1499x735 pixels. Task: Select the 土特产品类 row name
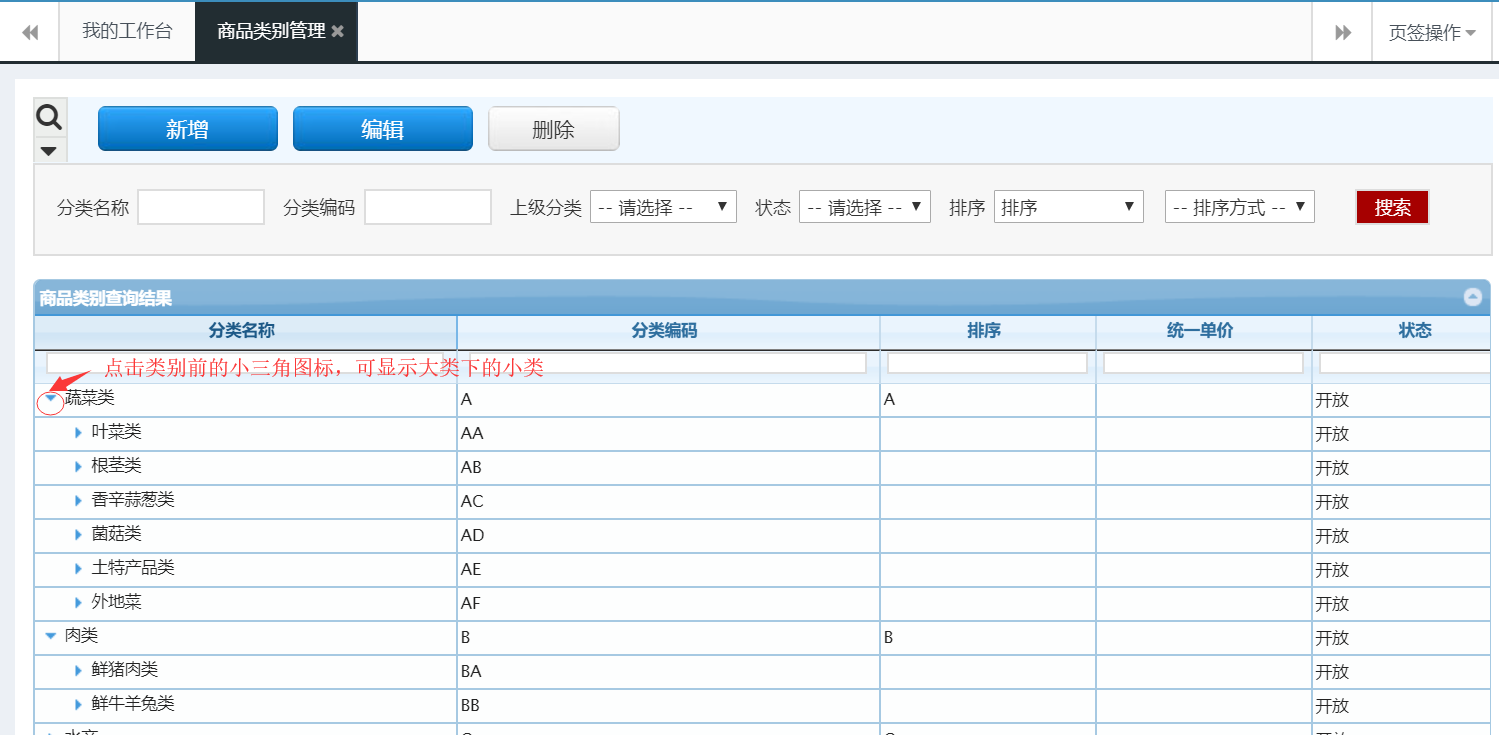(x=133, y=568)
